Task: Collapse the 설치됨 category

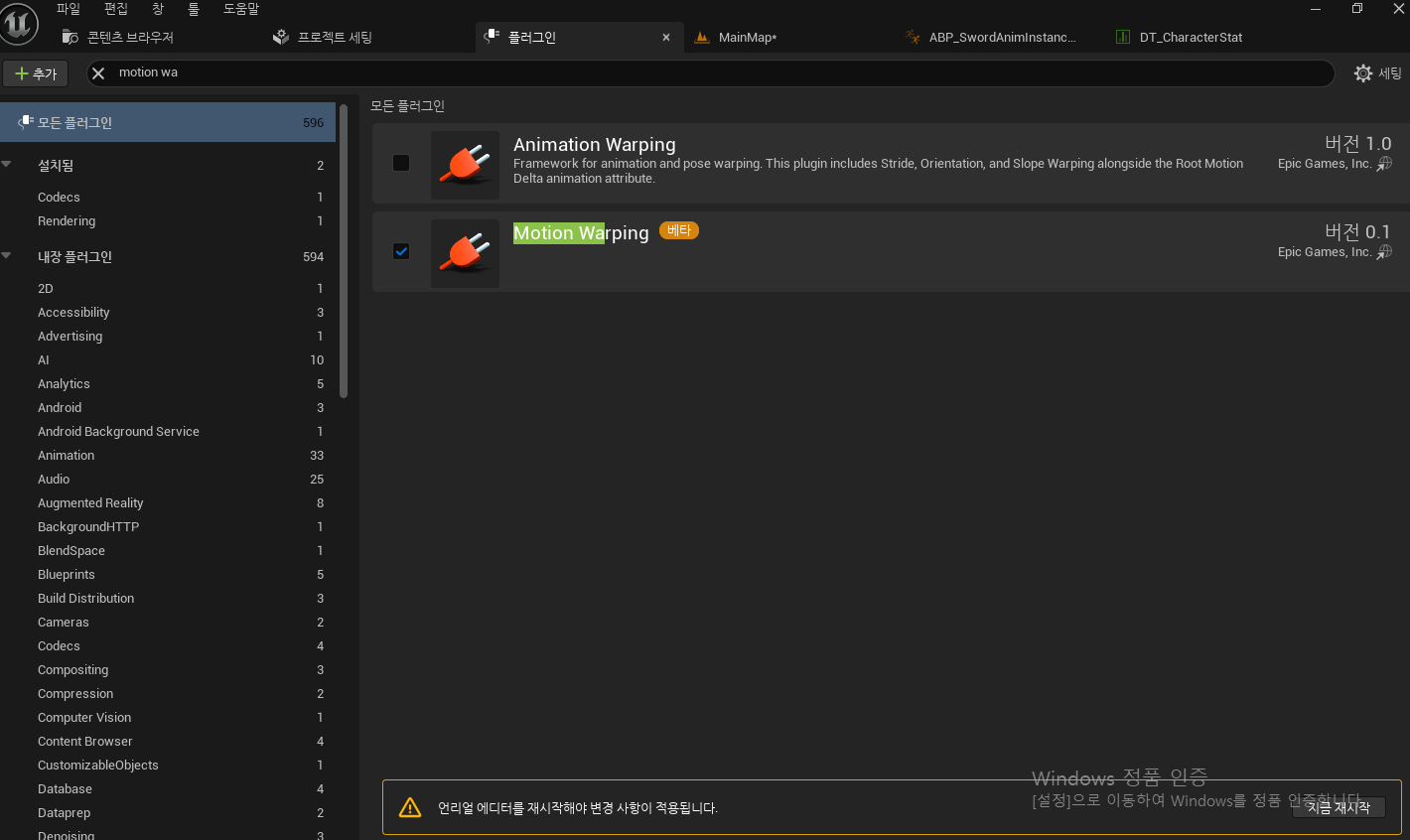Action: click(x=7, y=165)
